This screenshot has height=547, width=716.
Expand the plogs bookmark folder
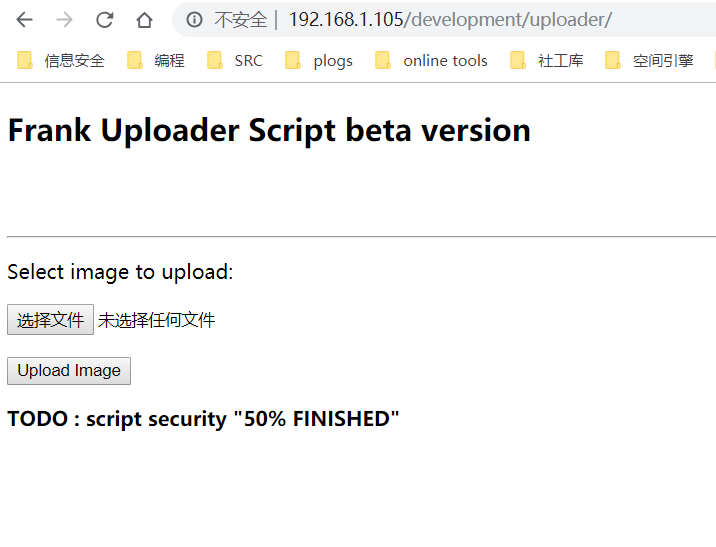(x=318, y=60)
